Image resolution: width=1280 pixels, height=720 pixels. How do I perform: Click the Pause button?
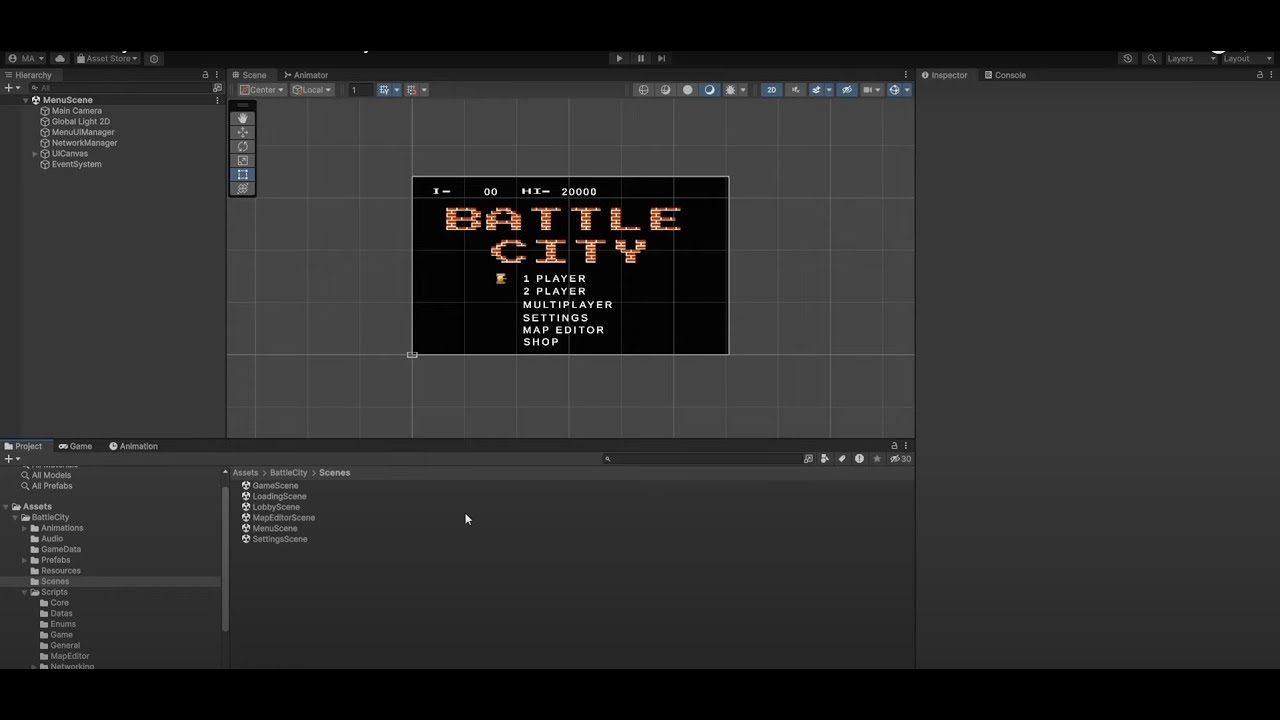640,58
